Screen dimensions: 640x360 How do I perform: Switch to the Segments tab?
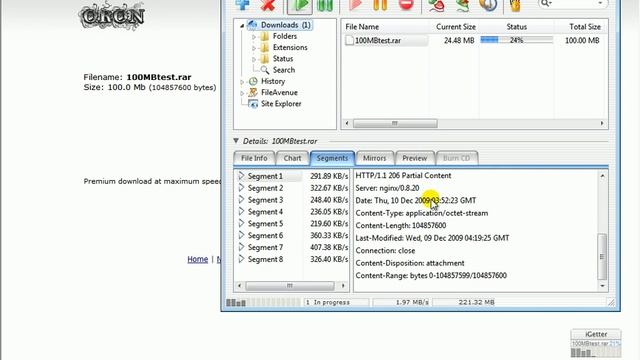click(332, 158)
